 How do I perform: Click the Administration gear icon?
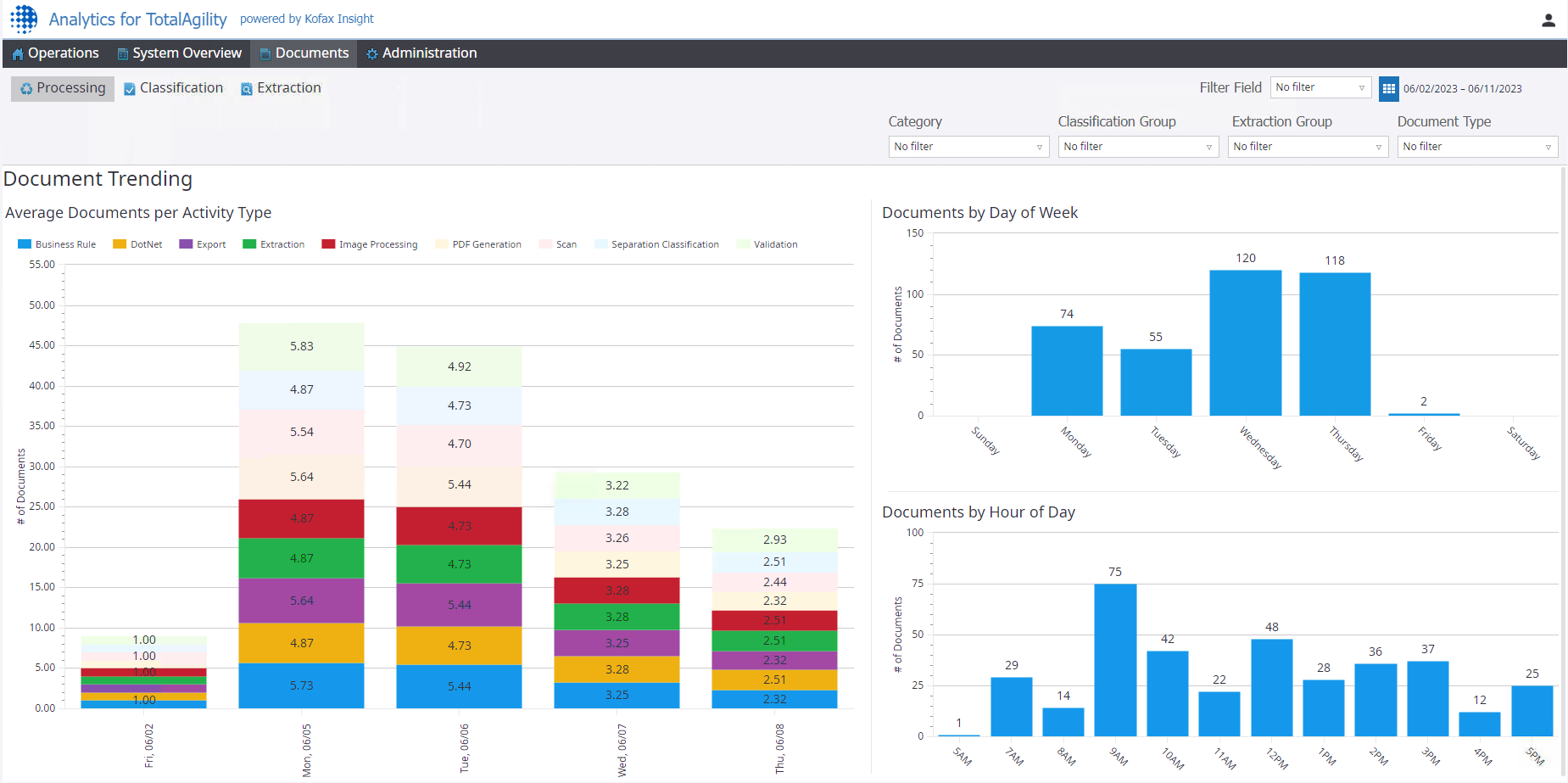point(371,54)
